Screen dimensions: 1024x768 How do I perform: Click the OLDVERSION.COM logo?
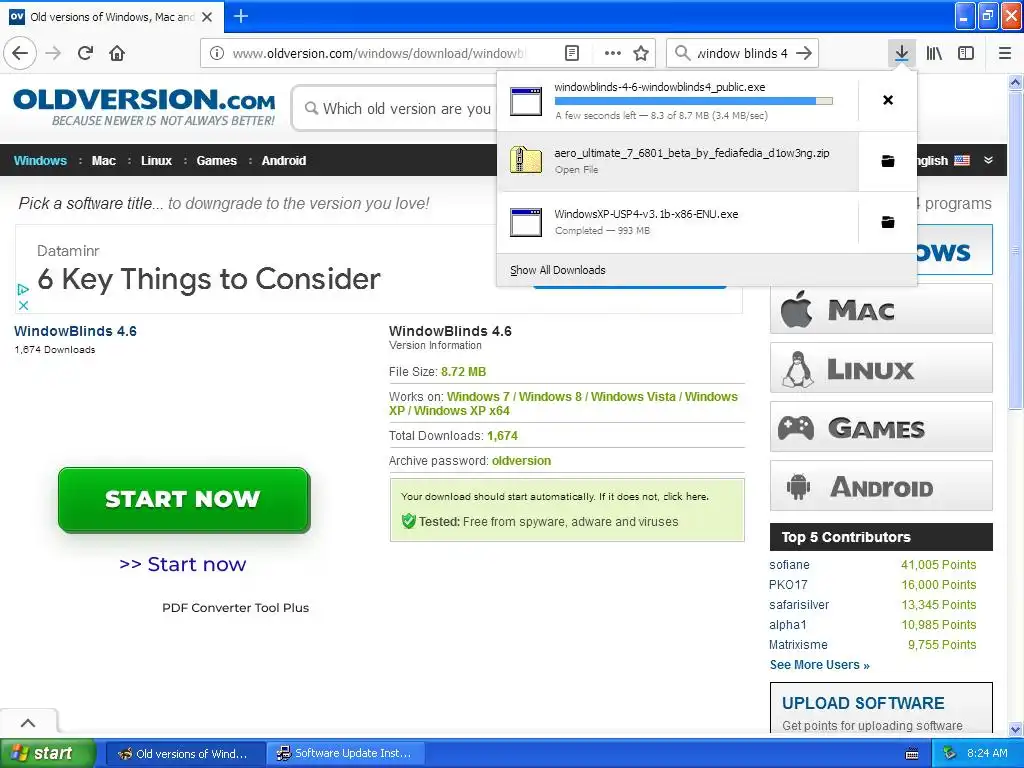coord(144,106)
